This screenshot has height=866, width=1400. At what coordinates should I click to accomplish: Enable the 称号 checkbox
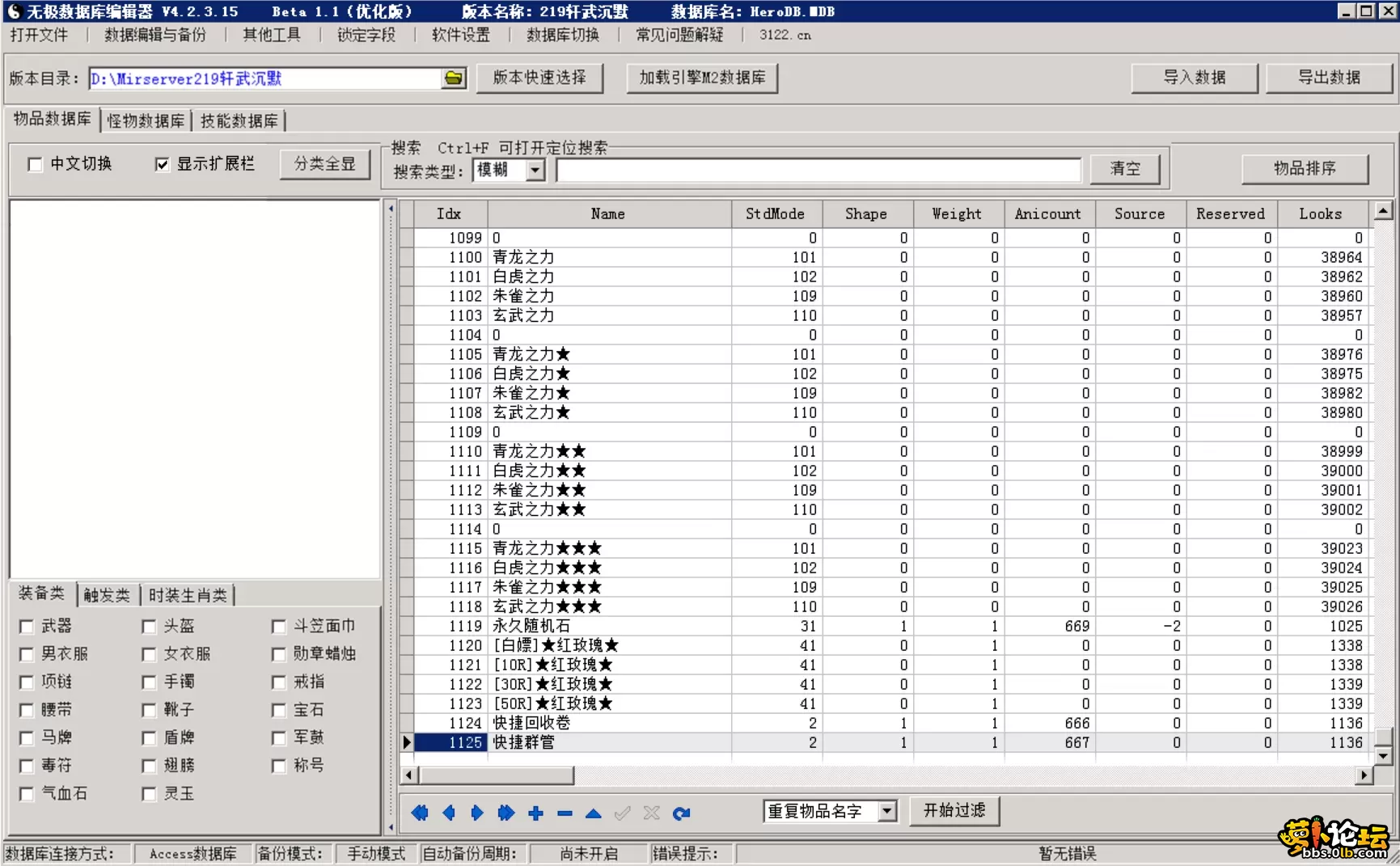pos(279,766)
